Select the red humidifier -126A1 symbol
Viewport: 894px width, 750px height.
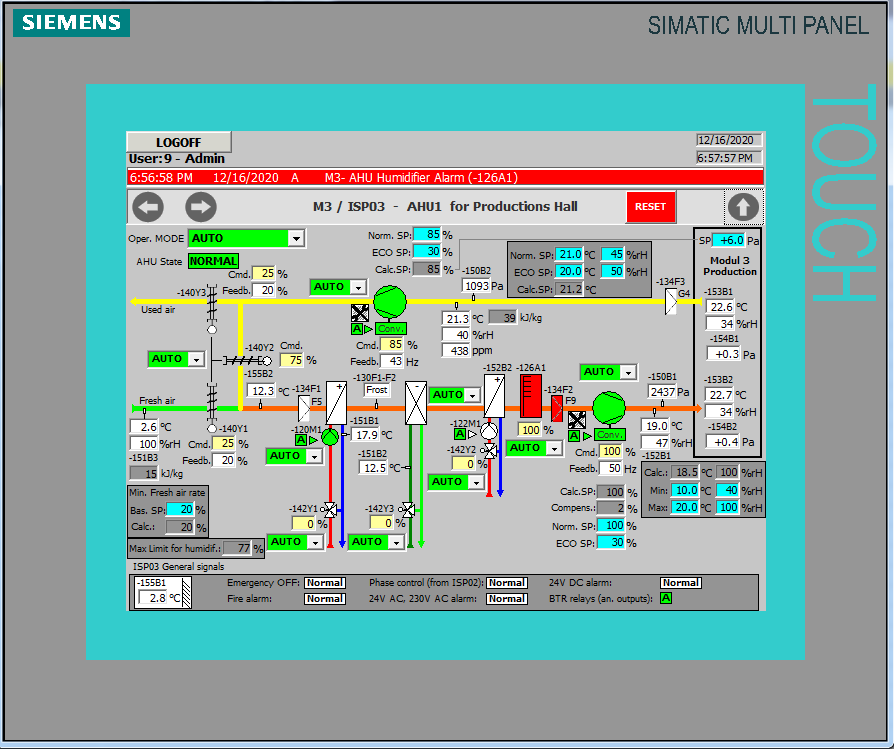pyautogui.click(x=530, y=398)
